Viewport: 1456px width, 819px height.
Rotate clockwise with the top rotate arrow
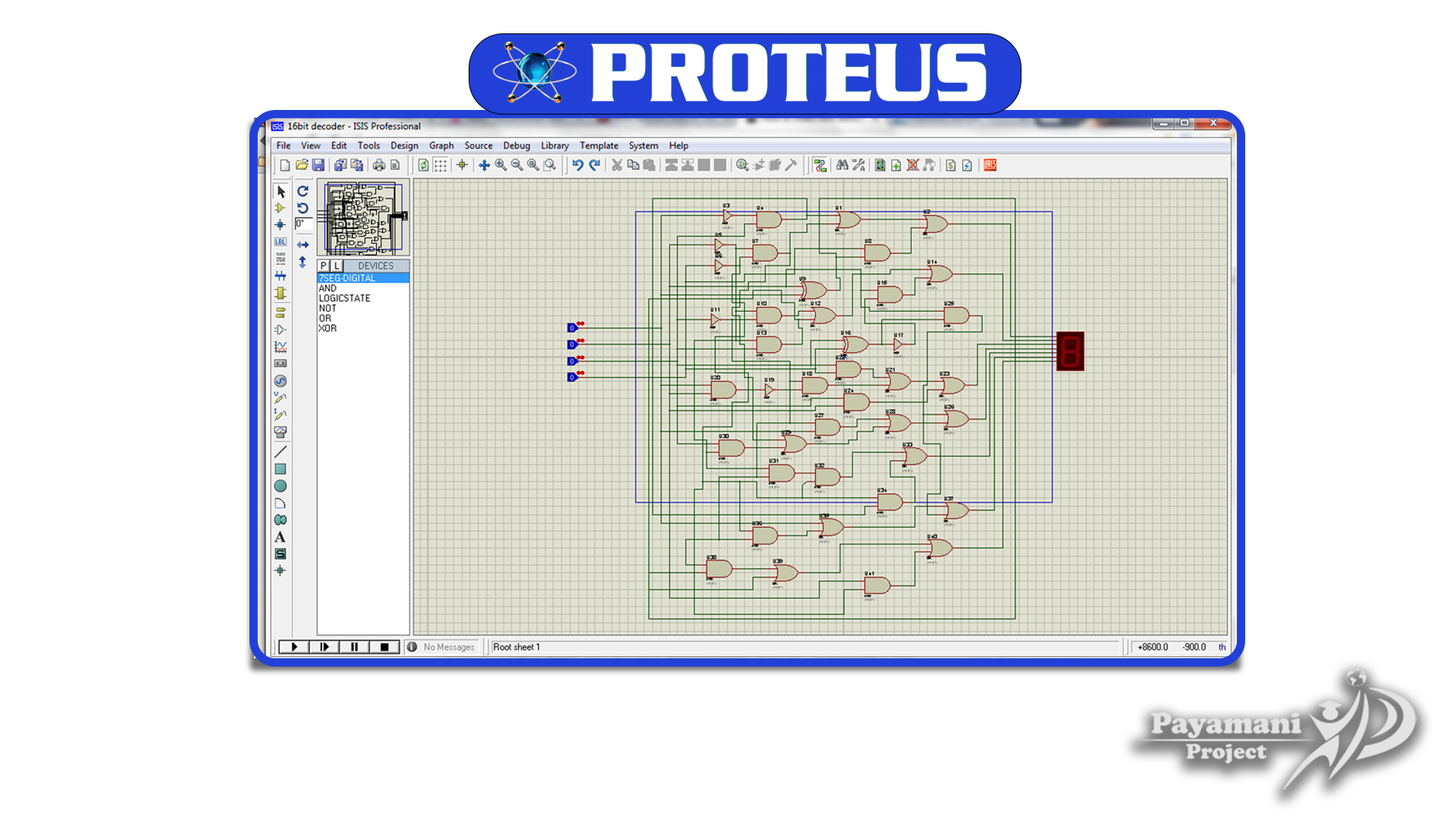click(303, 191)
